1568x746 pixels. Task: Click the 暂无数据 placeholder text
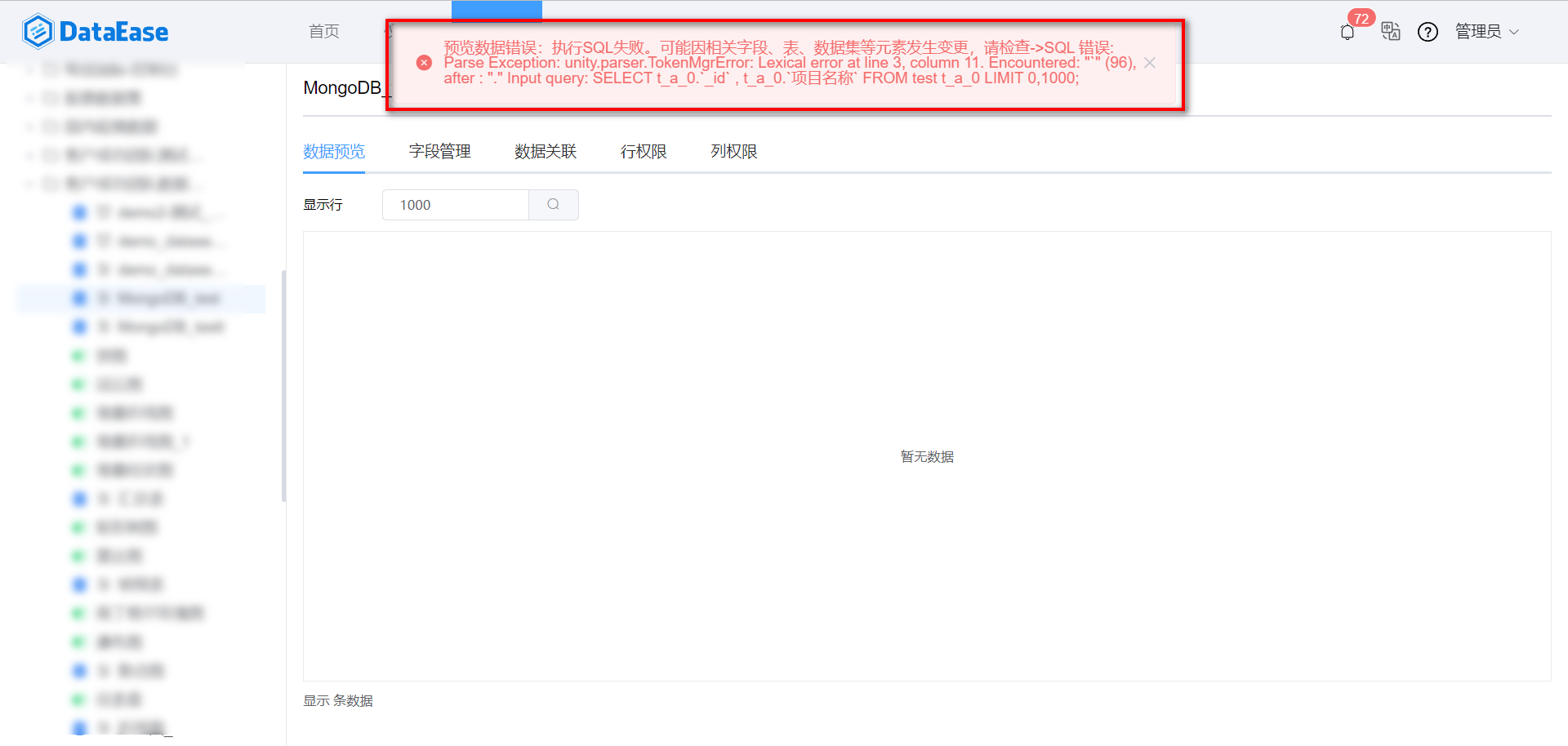click(927, 457)
